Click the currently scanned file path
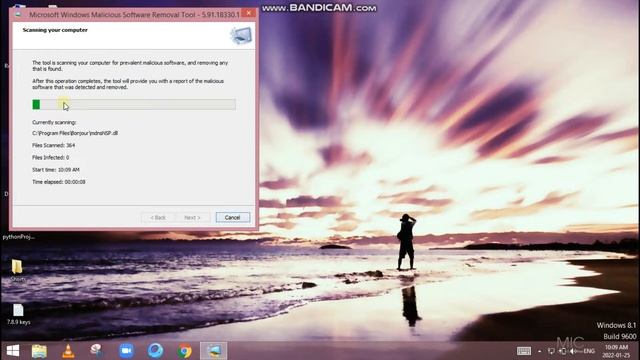 pyautogui.click(x=75, y=133)
